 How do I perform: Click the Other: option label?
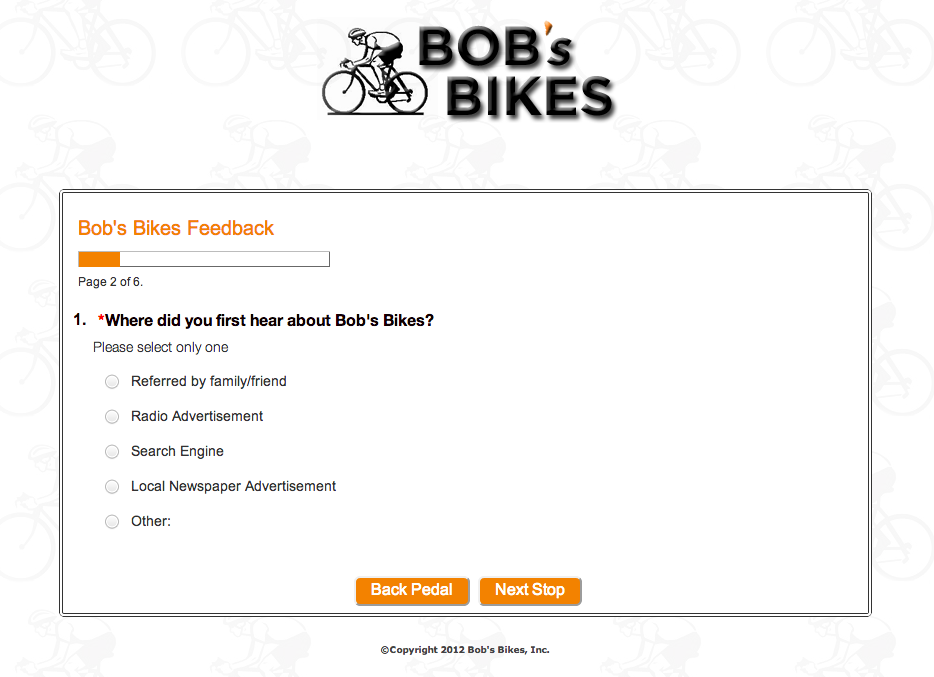tap(151, 521)
